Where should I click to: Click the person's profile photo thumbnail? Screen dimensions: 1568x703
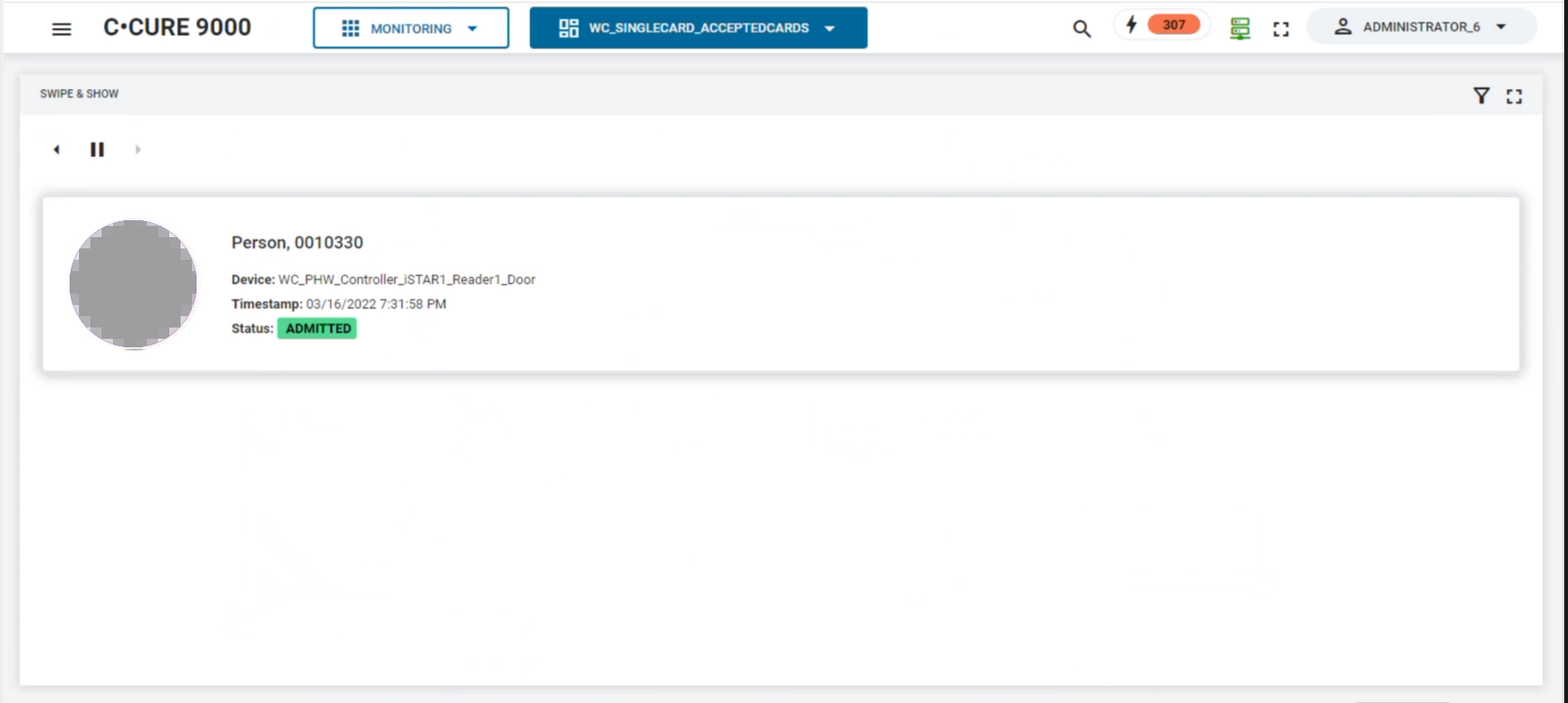click(x=133, y=284)
